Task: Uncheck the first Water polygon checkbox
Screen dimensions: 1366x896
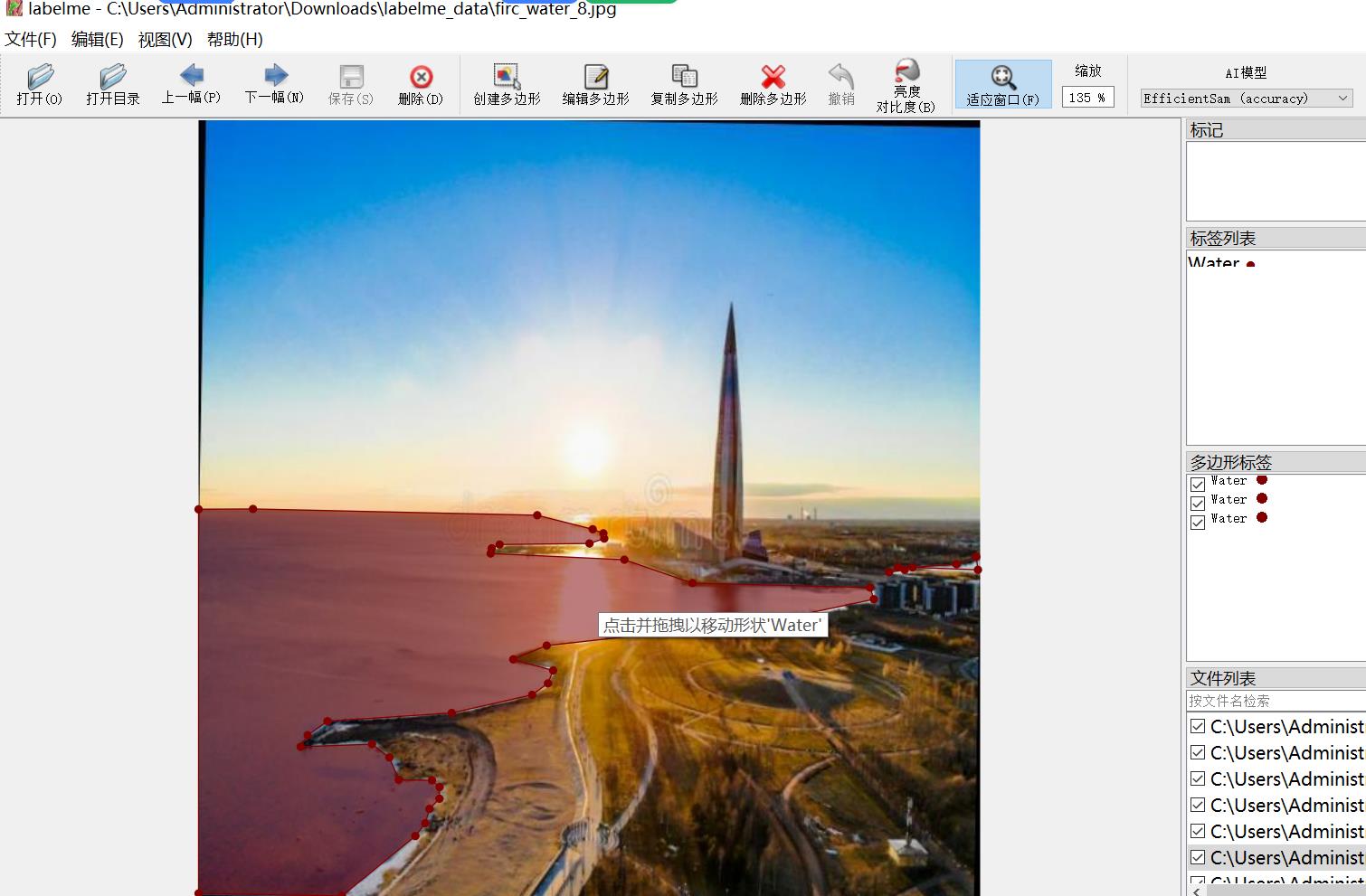Action: 1198,484
